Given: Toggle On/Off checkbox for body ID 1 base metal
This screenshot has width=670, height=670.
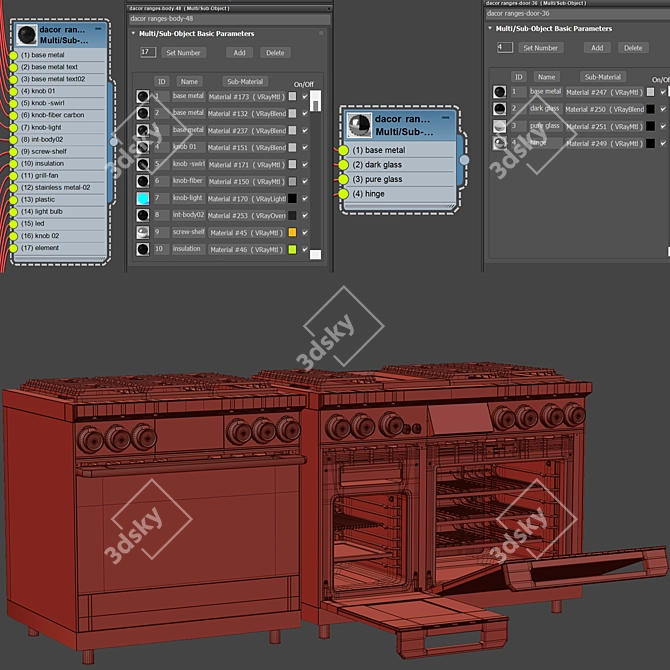Looking at the screenshot, I should (x=305, y=97).
